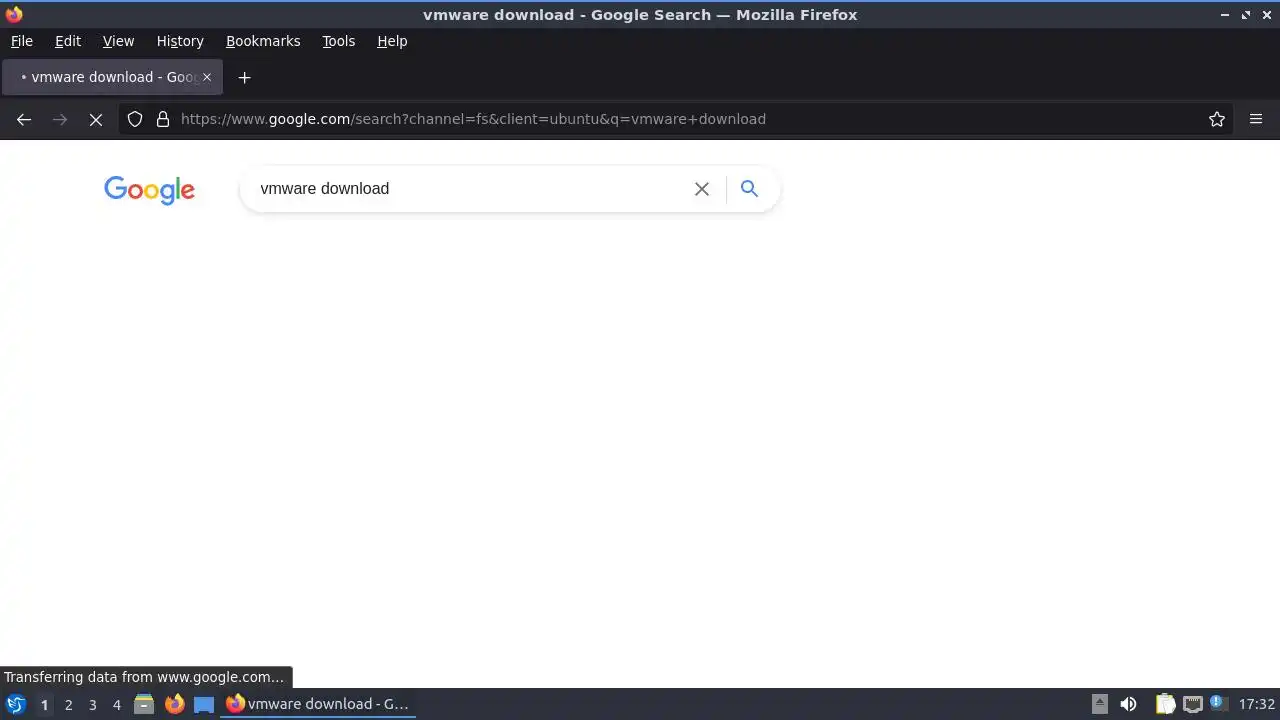Select Firefox window in taskbar
This screenshot has height=720, width=1280.
click(x=318, y=704)
